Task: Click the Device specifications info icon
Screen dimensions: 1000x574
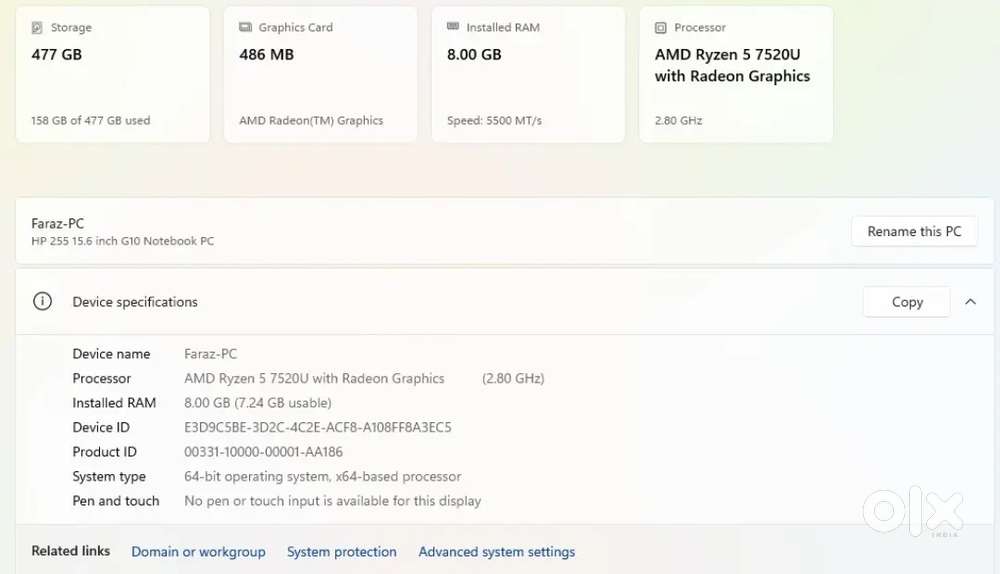Action: point(42,301)
